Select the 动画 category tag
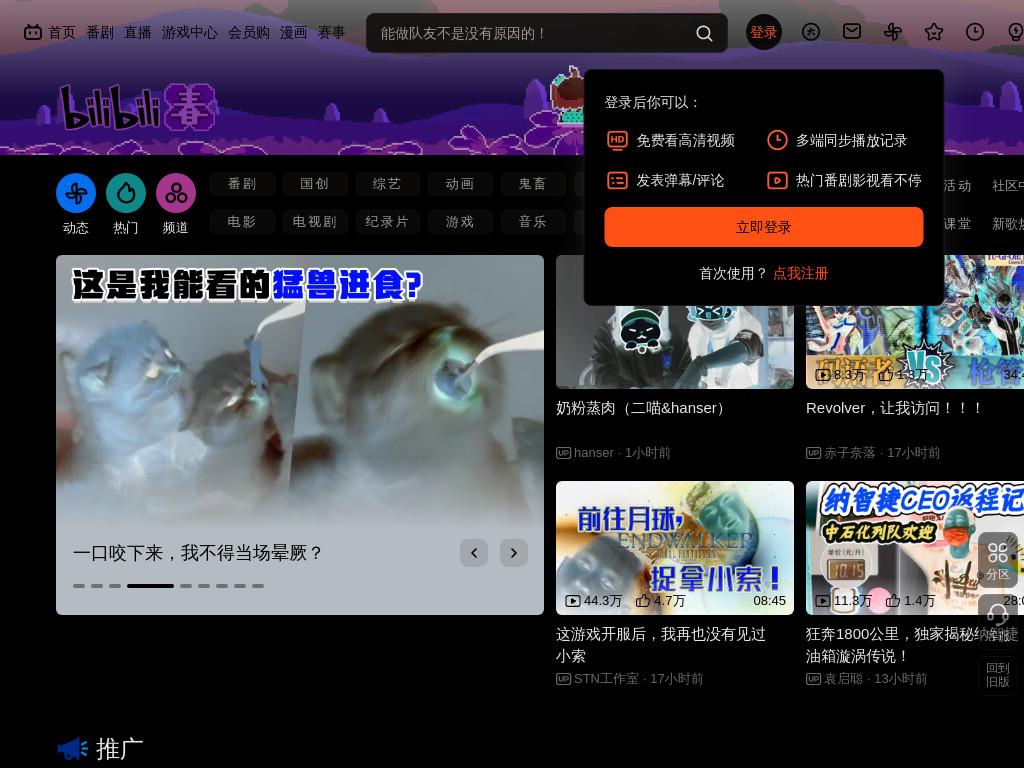Image resolution: width=1024 pixels, height=768 pixels. point(460,184)
